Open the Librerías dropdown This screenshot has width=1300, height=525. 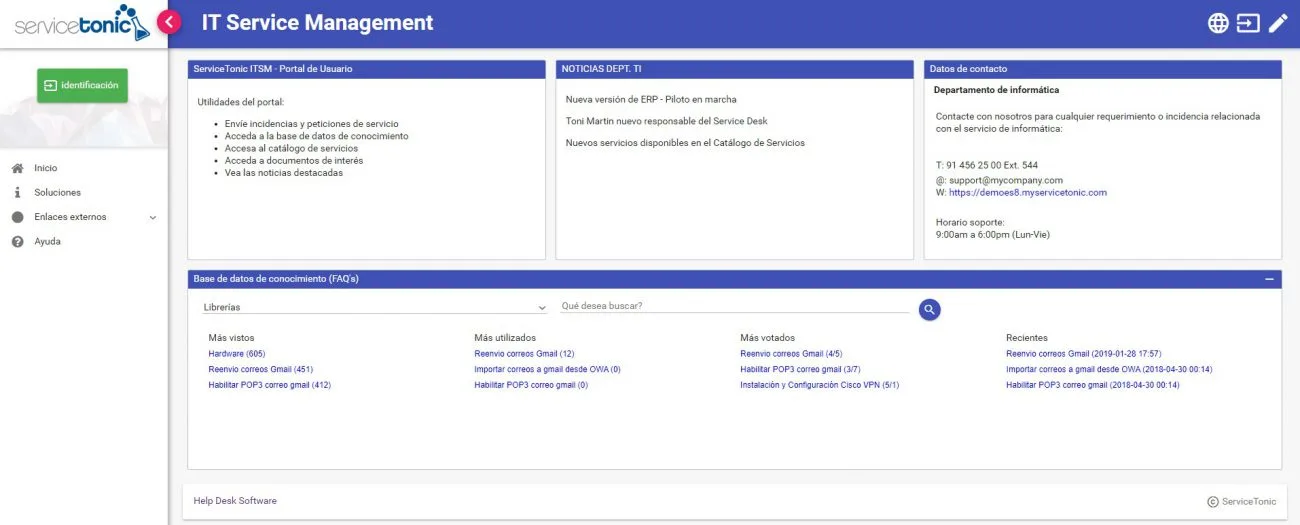coord(373,307)
